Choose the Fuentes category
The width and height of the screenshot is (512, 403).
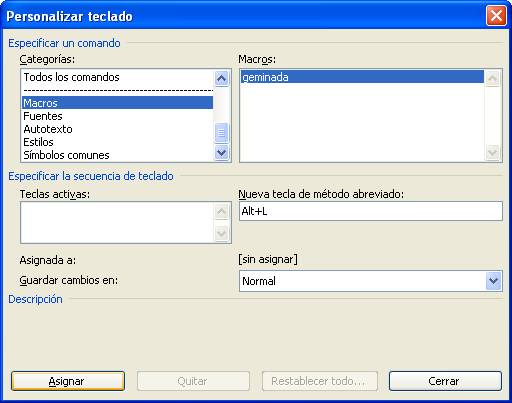pos(118,116)
